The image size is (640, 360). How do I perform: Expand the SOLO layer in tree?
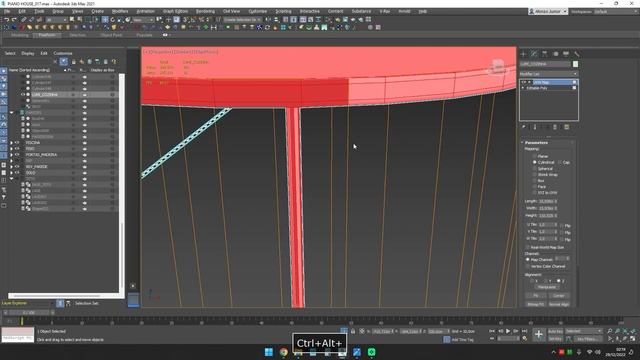coord(11,173)
